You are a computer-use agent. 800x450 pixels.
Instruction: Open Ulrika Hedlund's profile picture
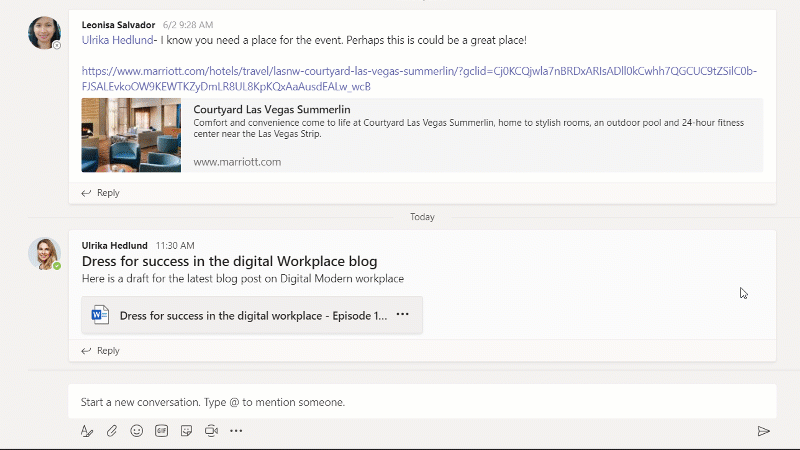44,254
